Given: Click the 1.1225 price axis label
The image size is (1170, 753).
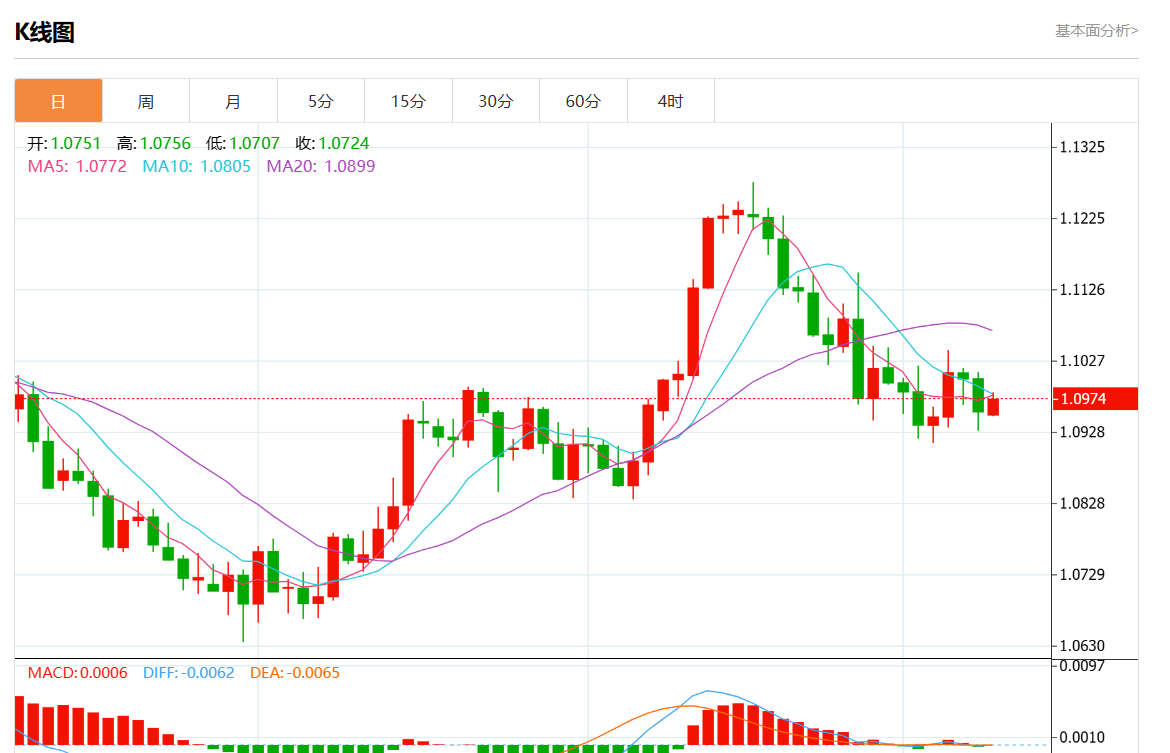Looking at the screenshot, I should pos(1082,219).
